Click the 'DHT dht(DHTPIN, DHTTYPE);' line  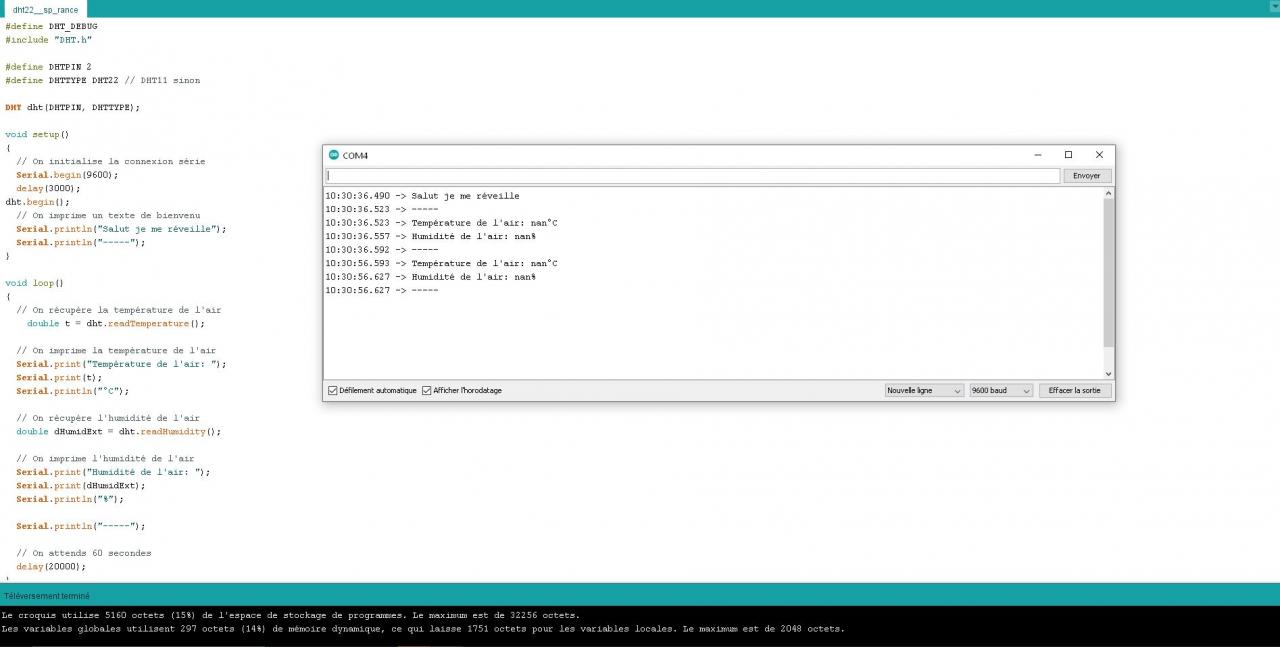(72, 107)
